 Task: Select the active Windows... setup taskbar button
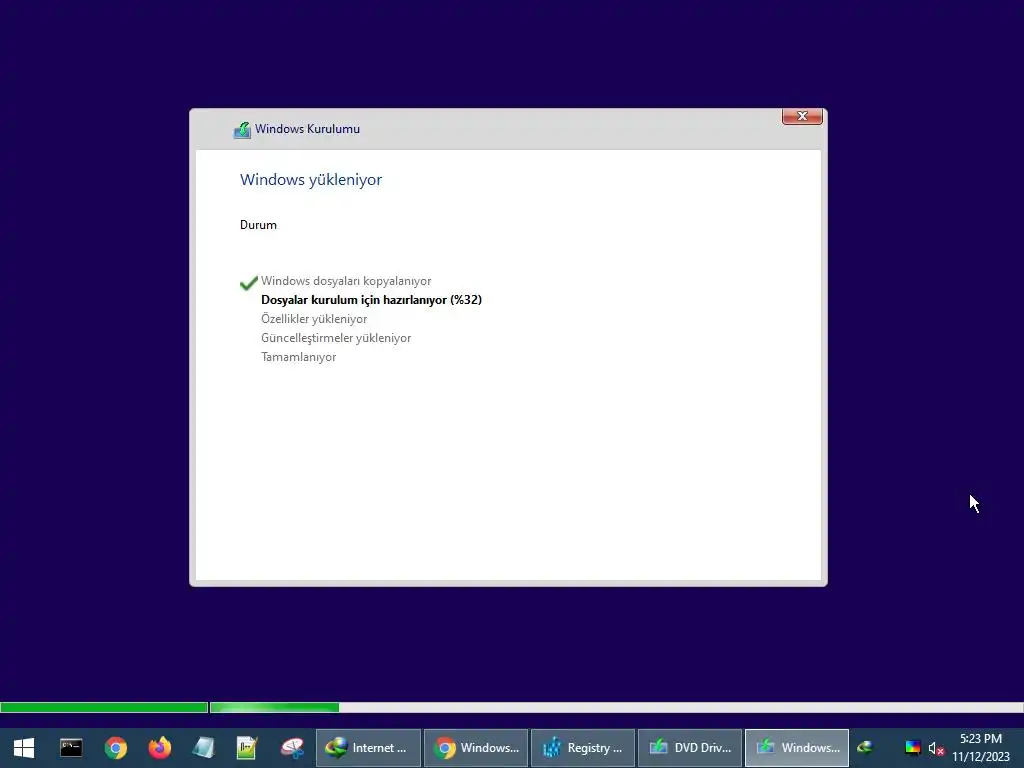click(797, 748)
